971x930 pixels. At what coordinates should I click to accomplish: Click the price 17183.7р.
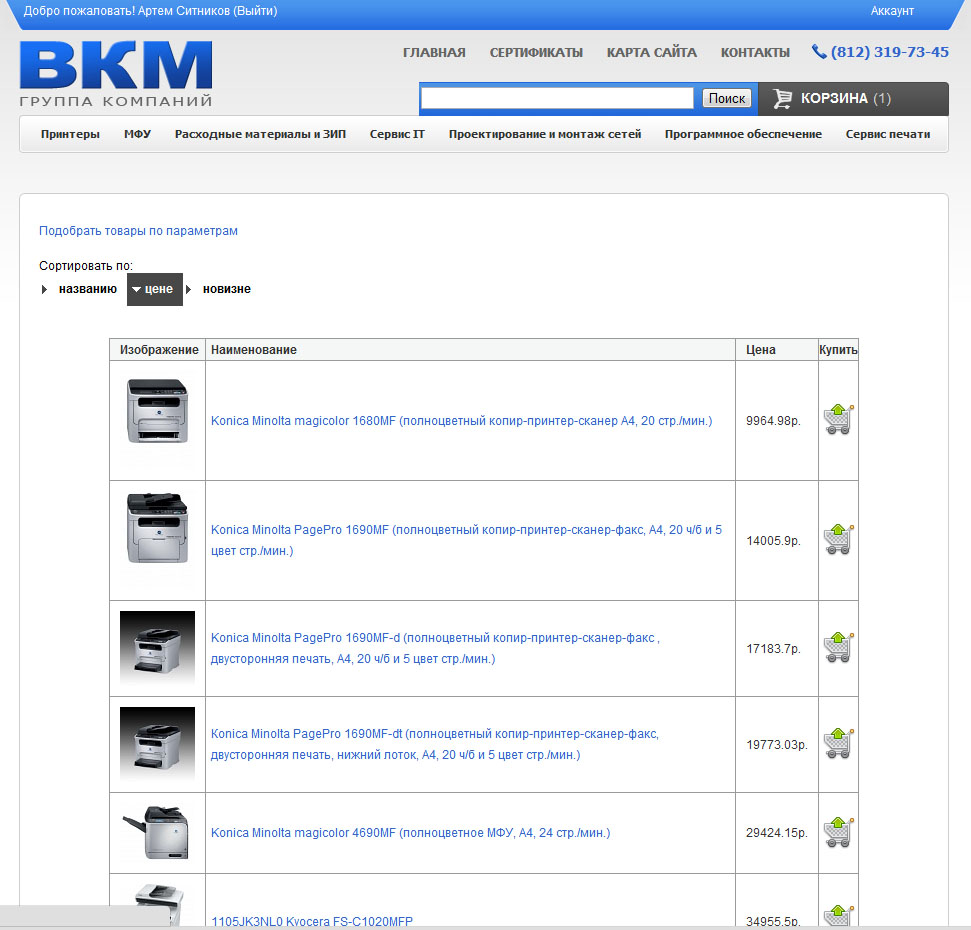click(773, 649)
